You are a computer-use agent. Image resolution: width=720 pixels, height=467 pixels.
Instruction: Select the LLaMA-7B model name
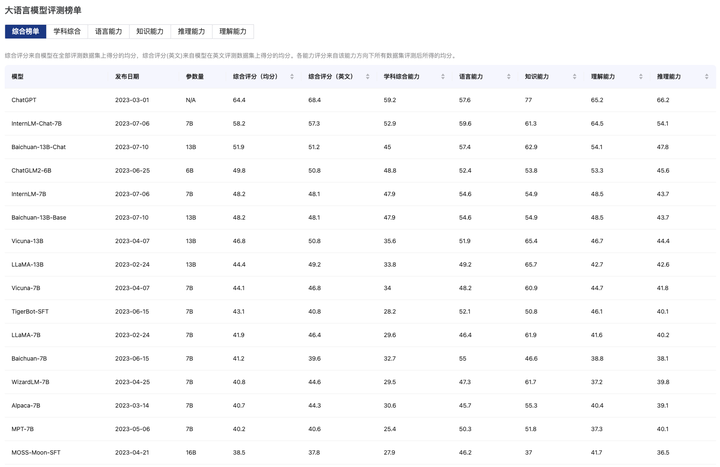pyautogui.click(x=26, y=335)
